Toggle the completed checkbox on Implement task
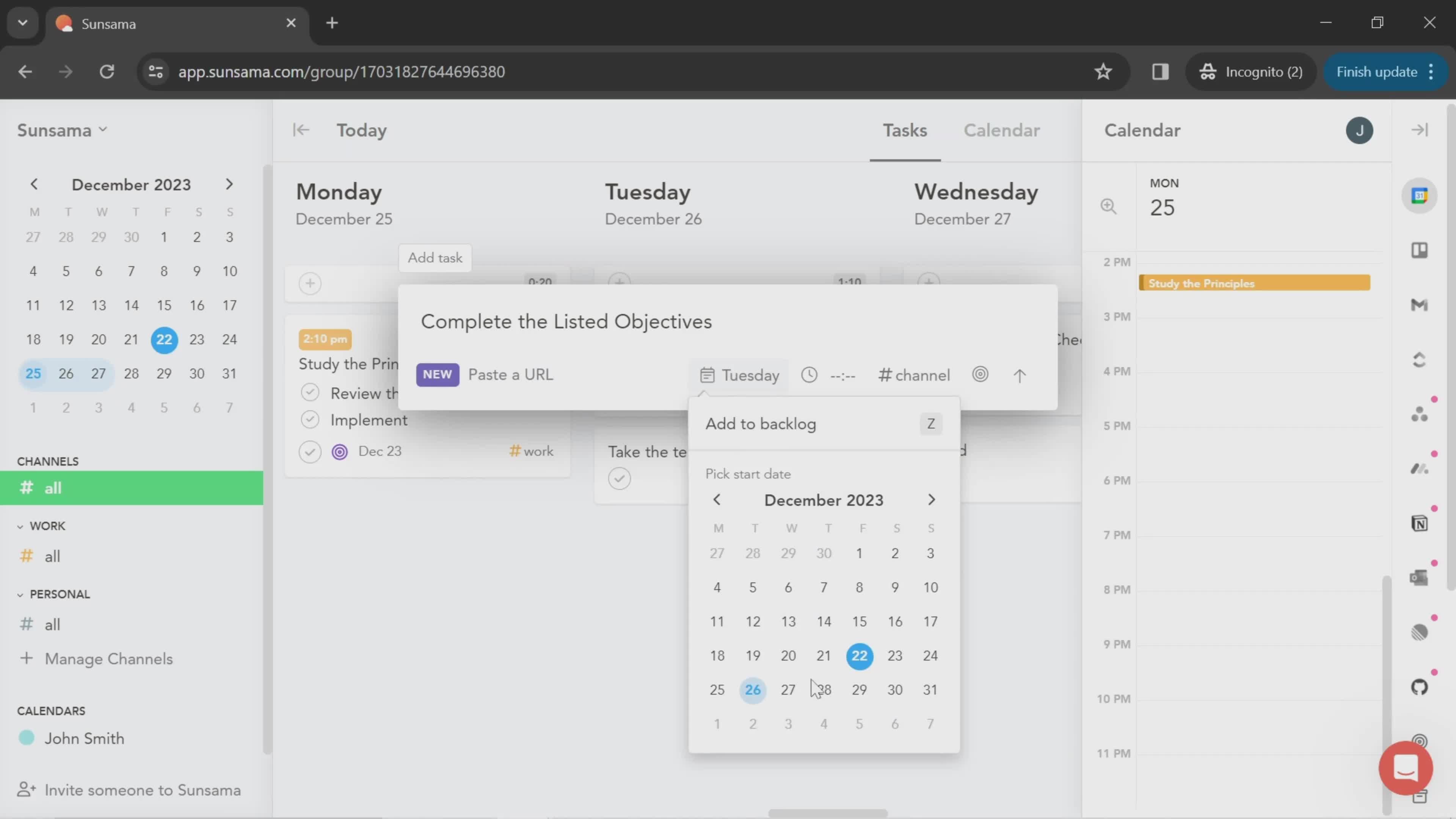1456x819 pixels. click(x=310, y=419)
